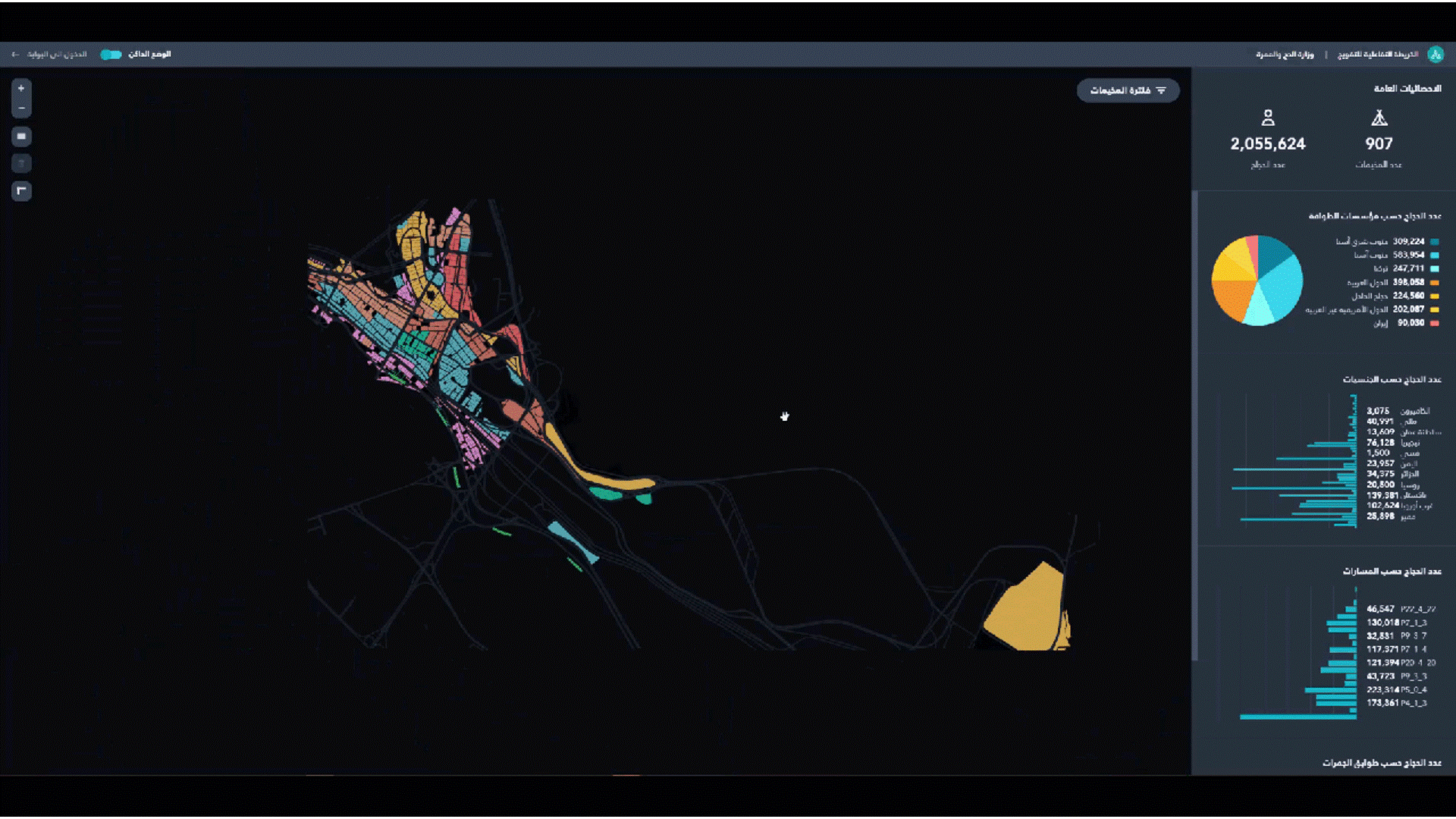Toggle the dark mode switch
This screenshot has width=1456, height=819.
[111, 55]
